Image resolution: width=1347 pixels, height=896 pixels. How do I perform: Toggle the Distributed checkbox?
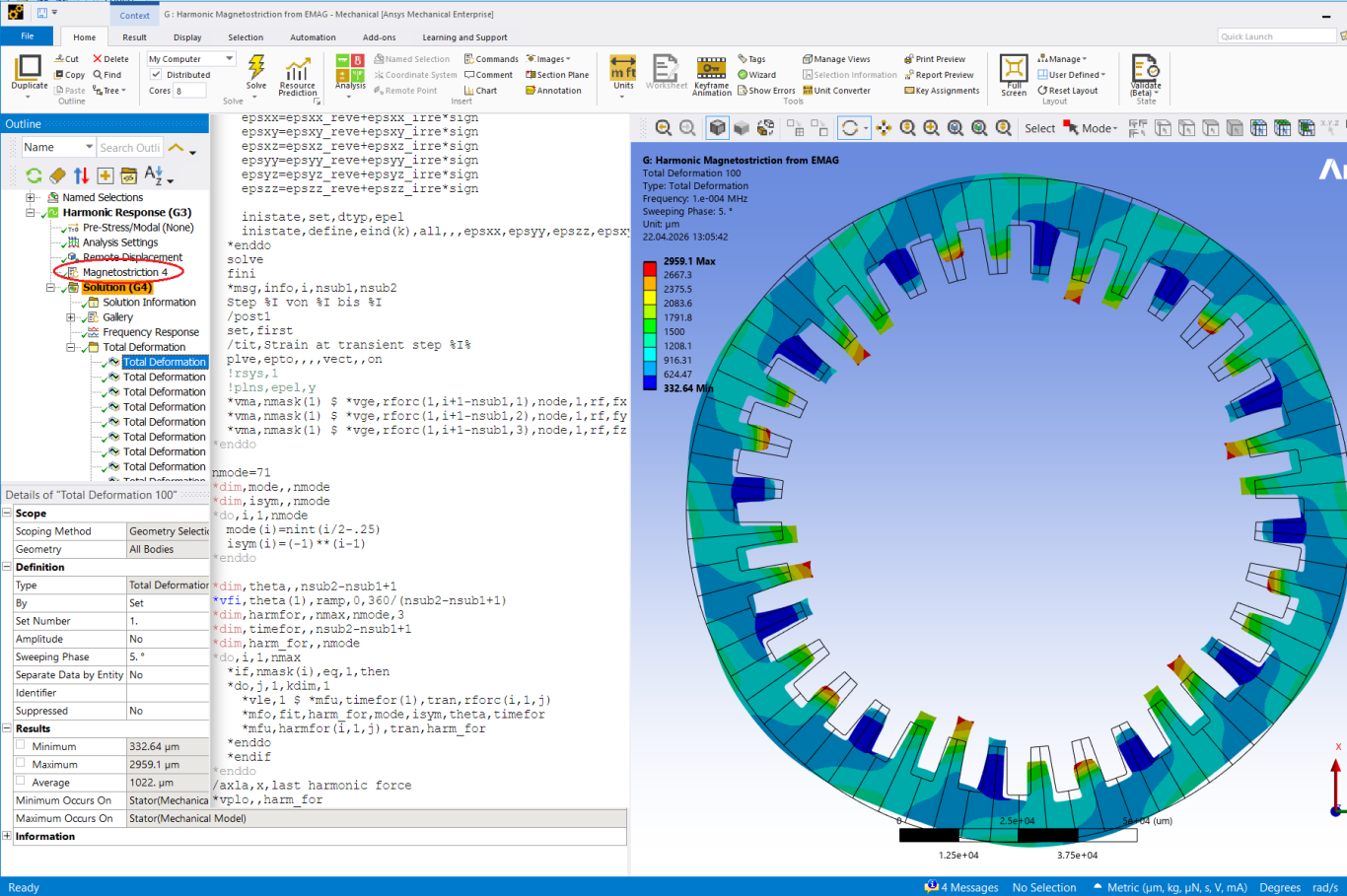[x=156, y=75]
